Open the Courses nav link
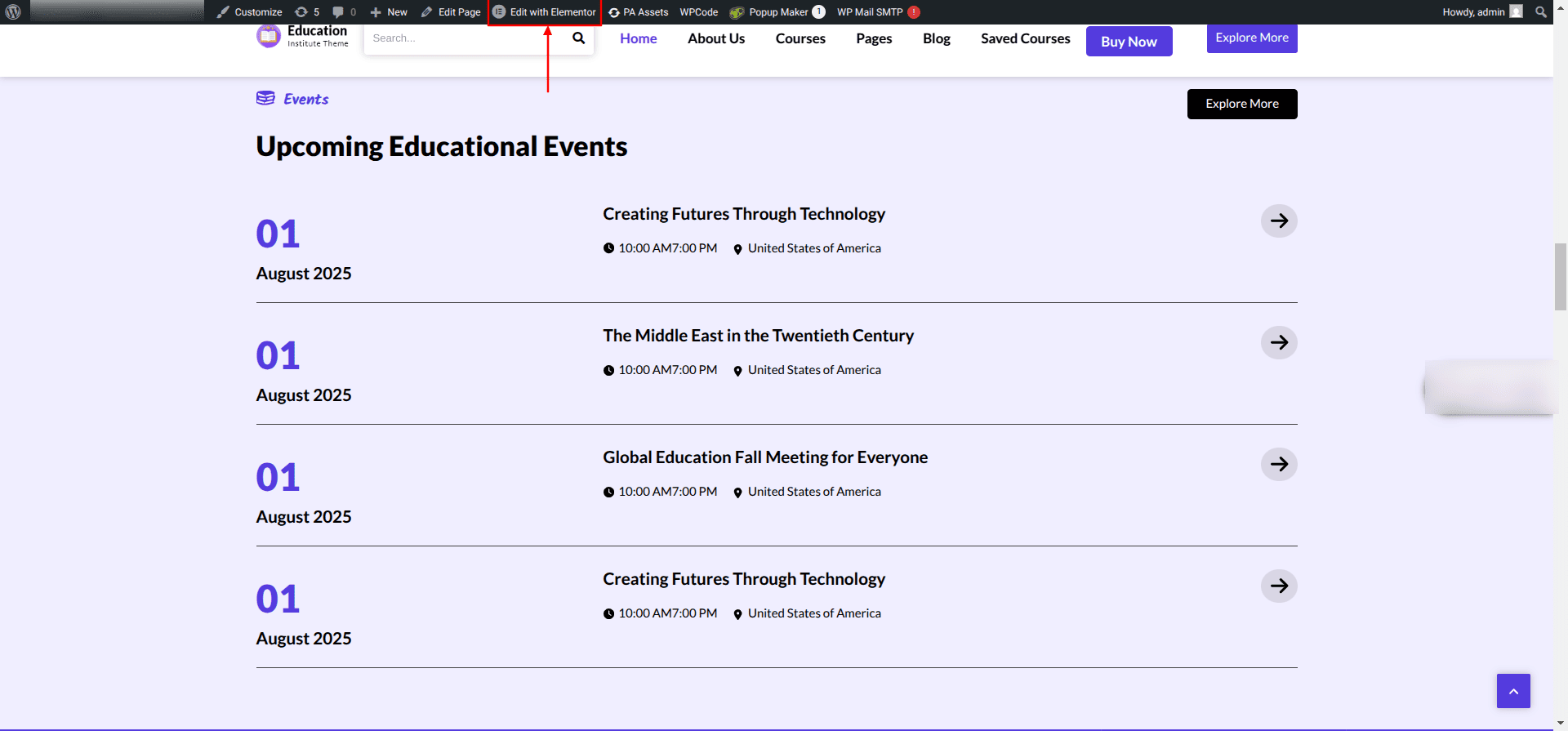 800,38
